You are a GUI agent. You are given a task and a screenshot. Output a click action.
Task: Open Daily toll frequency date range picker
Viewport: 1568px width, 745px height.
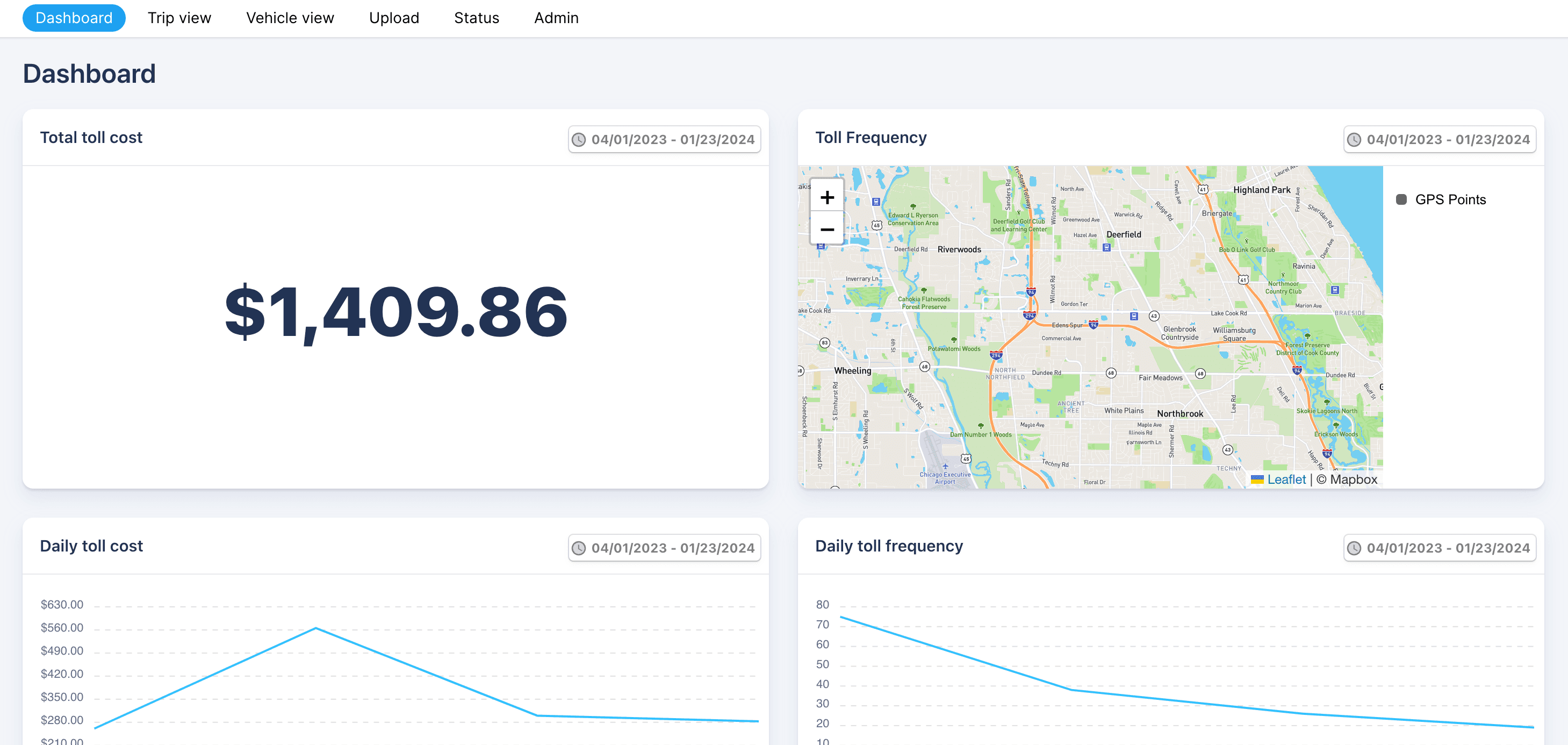(x=1440, y=548)
